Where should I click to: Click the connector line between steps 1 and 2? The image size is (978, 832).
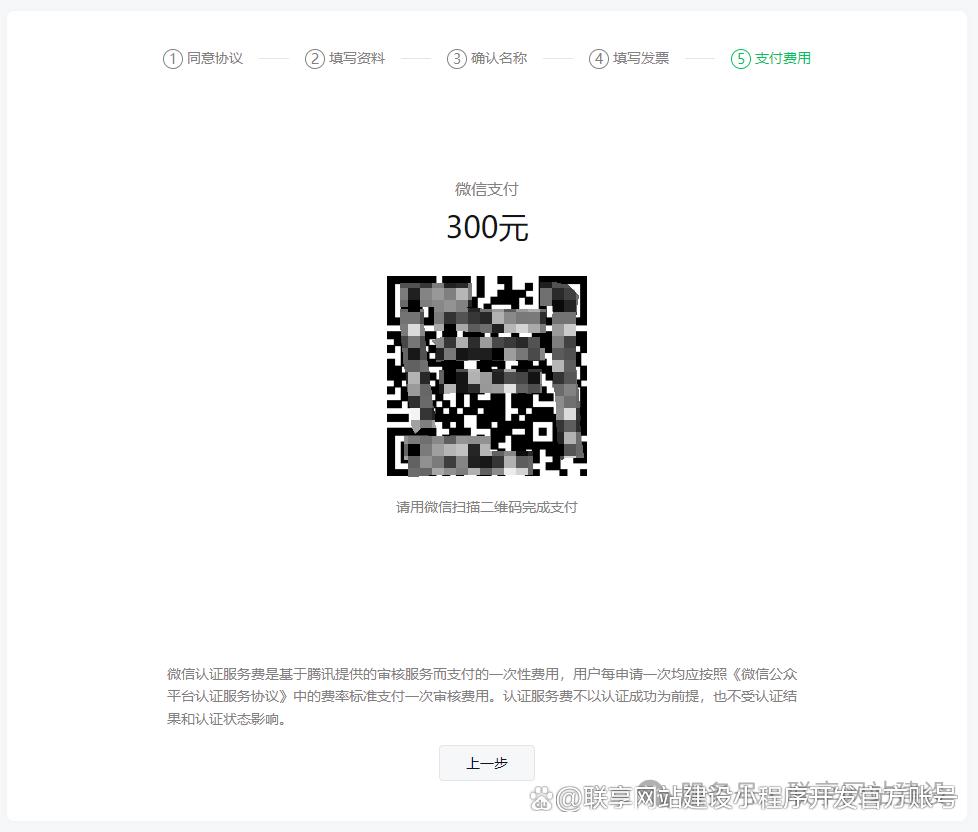pos(273,59)
